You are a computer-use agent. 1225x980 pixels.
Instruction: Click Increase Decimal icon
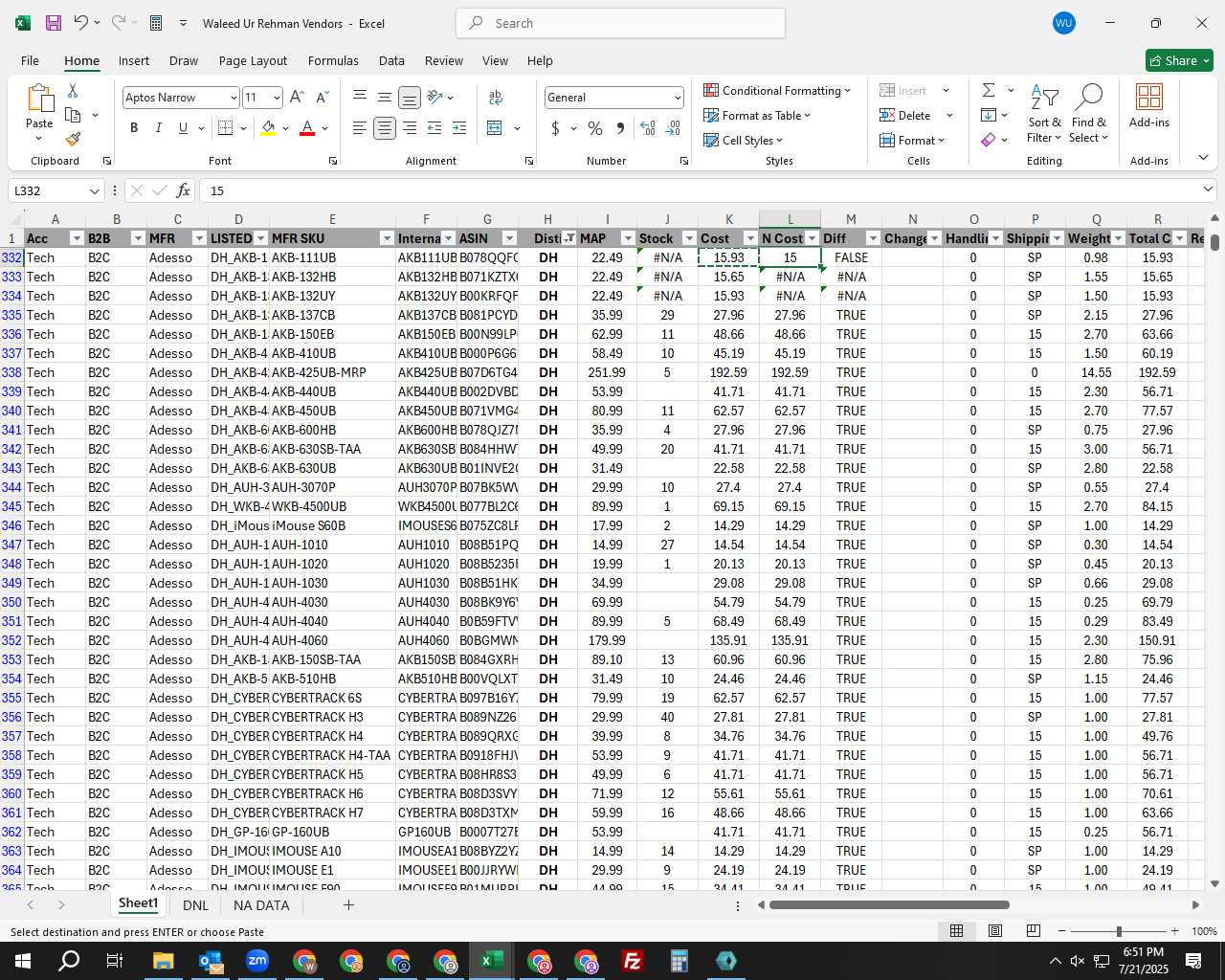[x=648, y=127]
